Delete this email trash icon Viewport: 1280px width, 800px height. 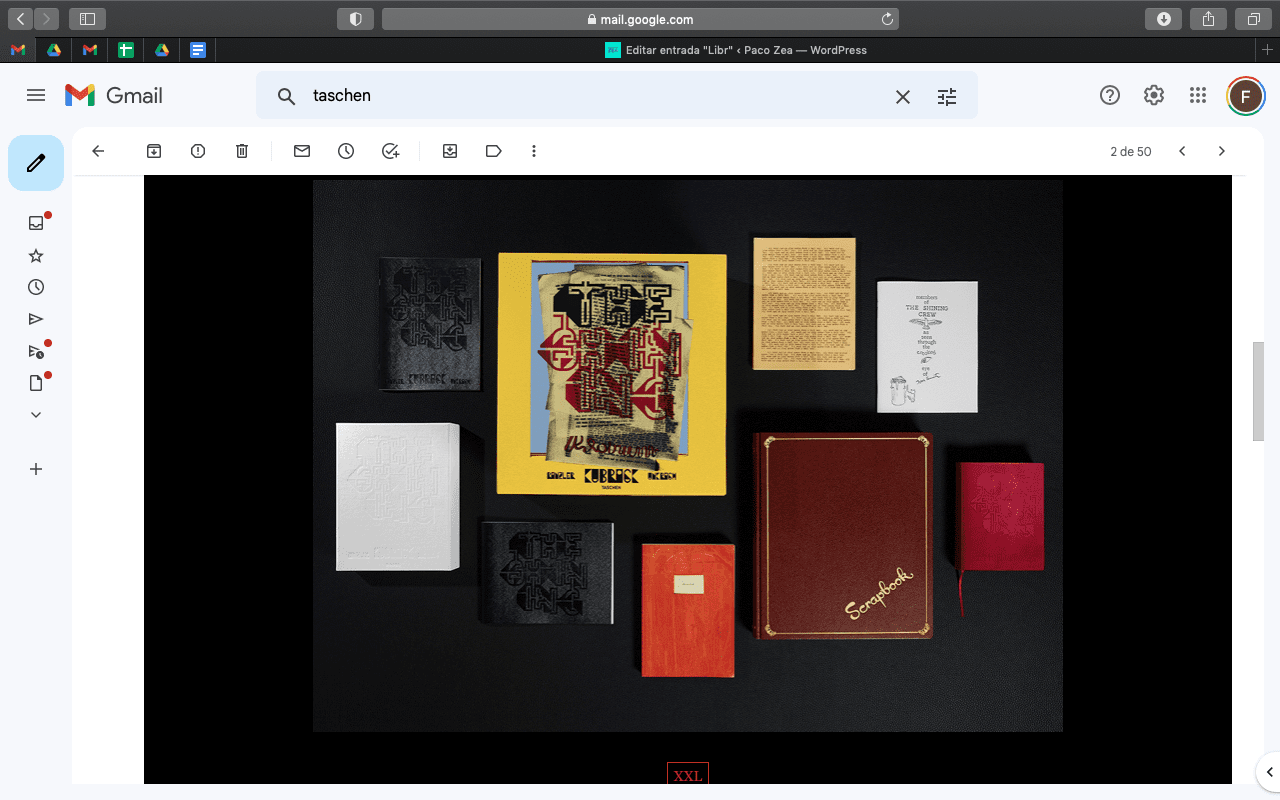tap(242, 151)
